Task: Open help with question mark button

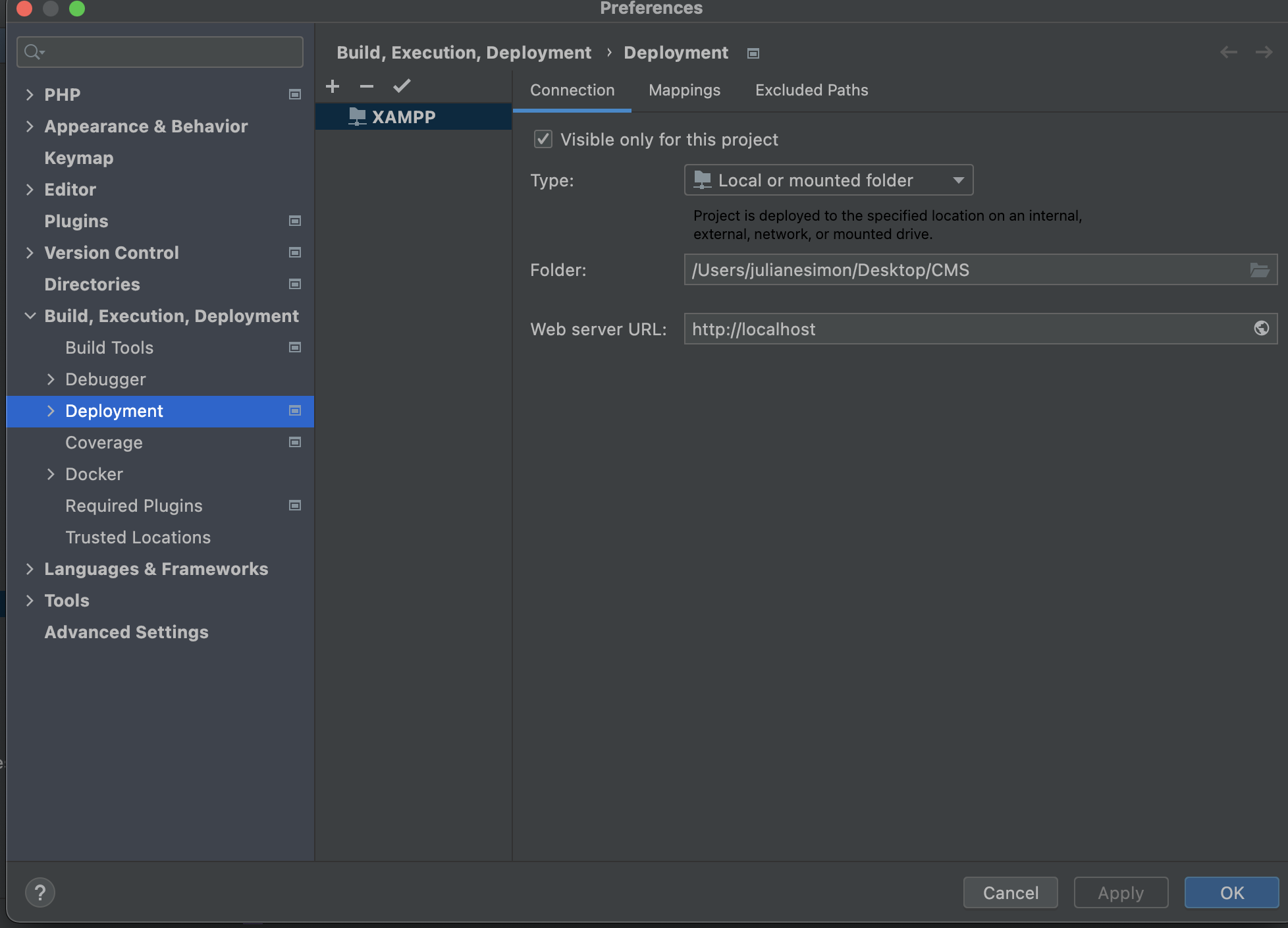Action: tap(40, 892)
